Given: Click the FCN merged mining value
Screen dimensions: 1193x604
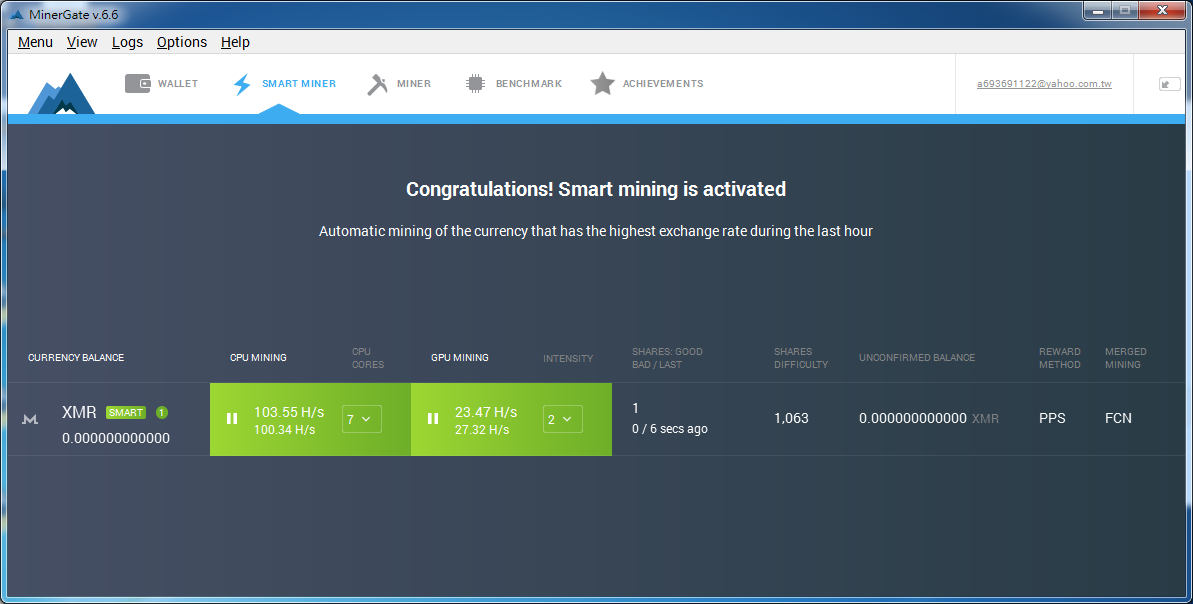Looking at the screenshot, I should point(1118,418).
